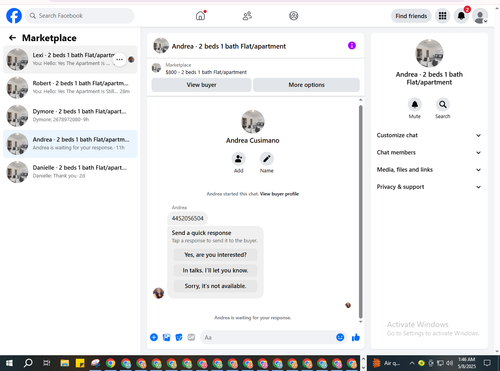
Task: Attach a photo file icon
Action: coord(166,337)
